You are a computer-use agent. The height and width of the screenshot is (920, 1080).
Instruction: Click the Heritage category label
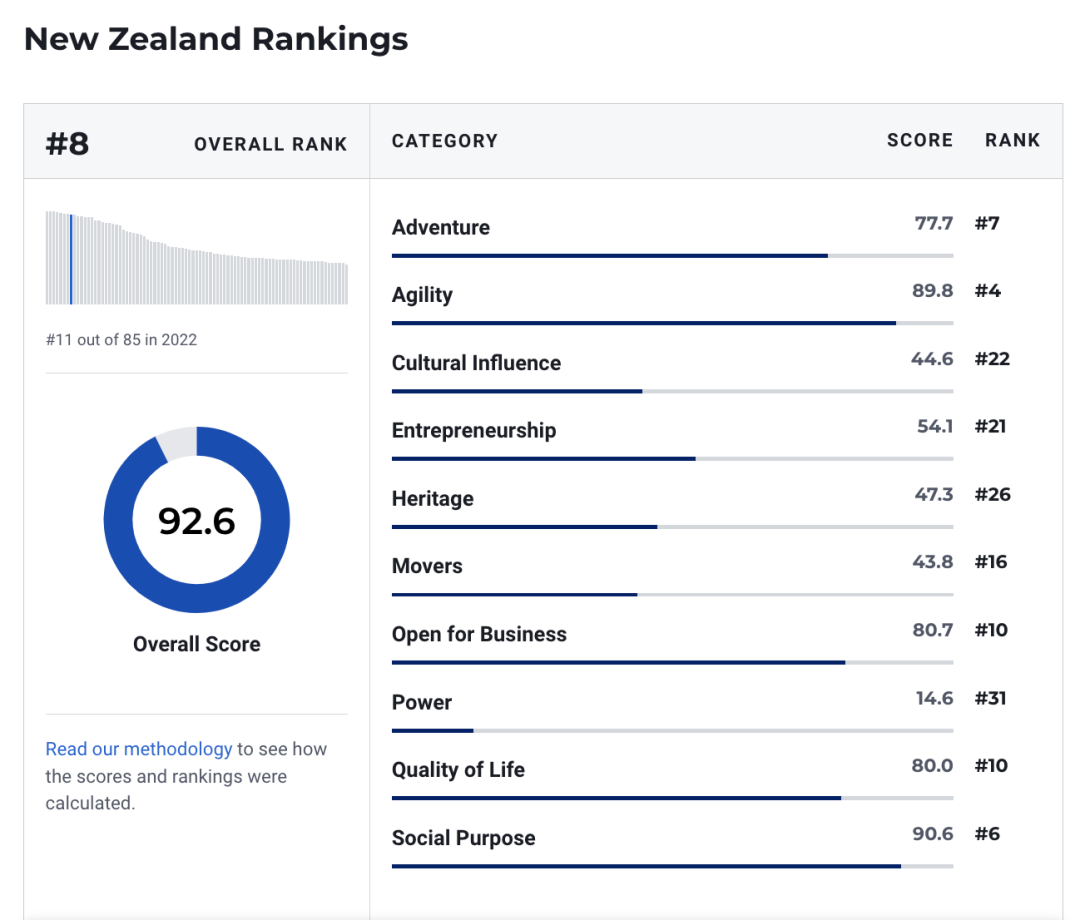pos(433,499)
